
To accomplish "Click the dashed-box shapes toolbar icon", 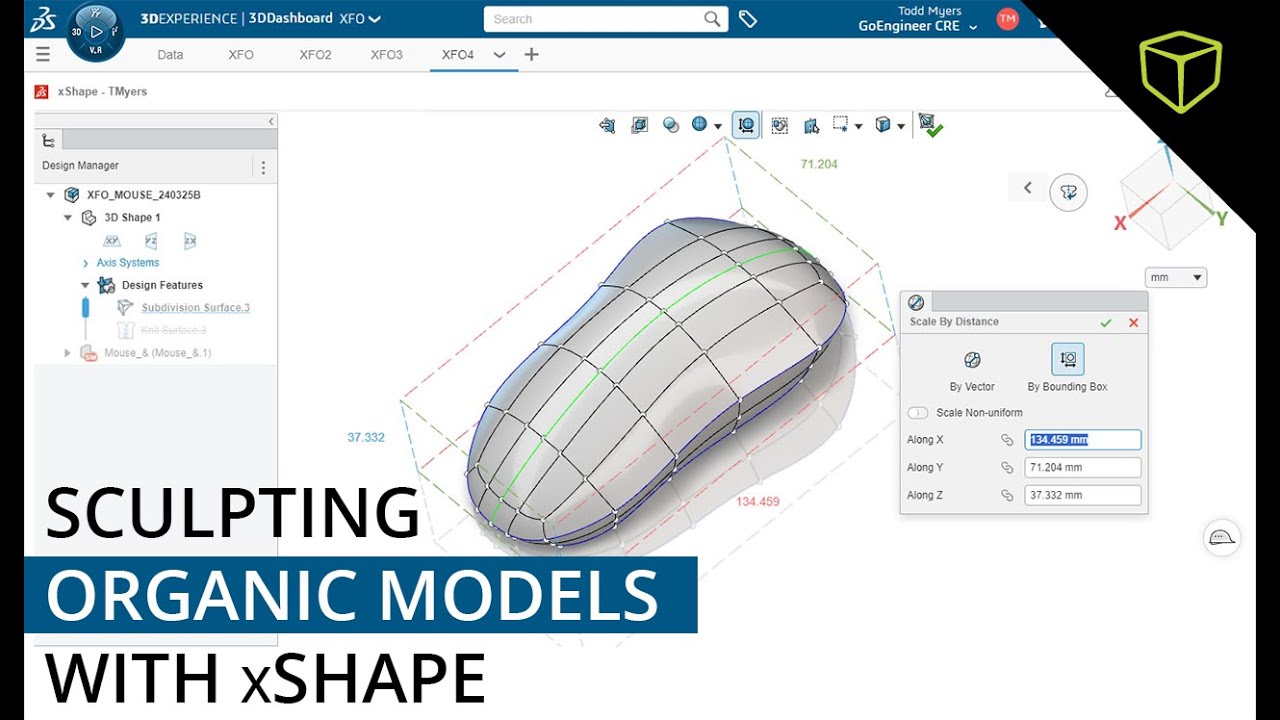I will [779, 125].
